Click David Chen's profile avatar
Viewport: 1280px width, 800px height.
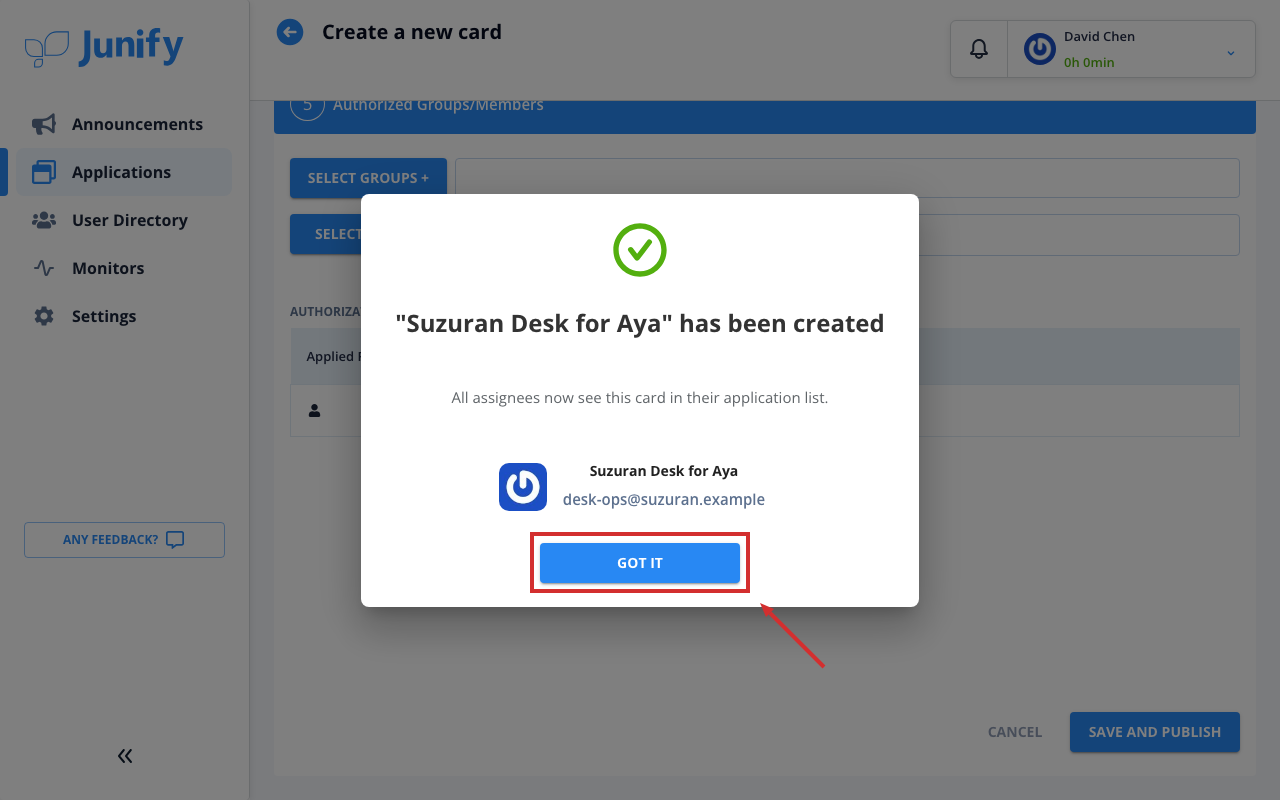tap(1040, 49)
